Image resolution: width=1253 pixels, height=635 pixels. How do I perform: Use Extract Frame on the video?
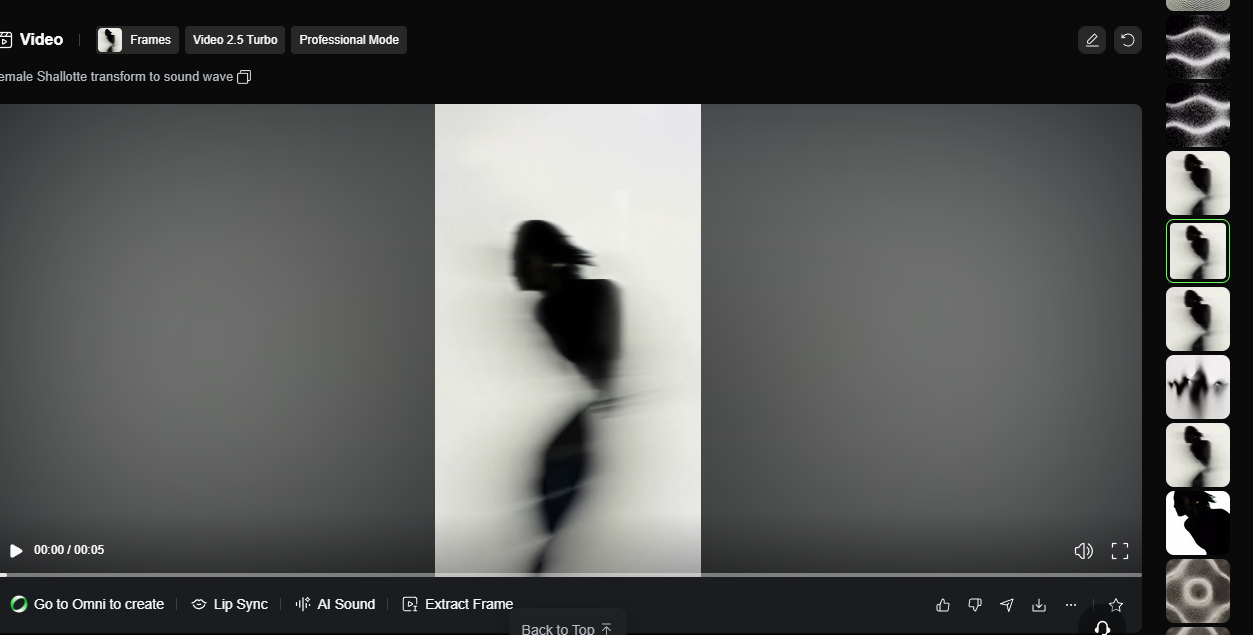tap(457, 604)
